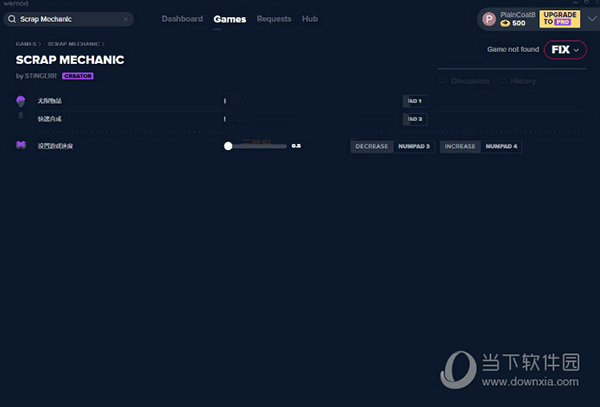Open the Hub tab

pyautogui.click(x=310, y=19)
